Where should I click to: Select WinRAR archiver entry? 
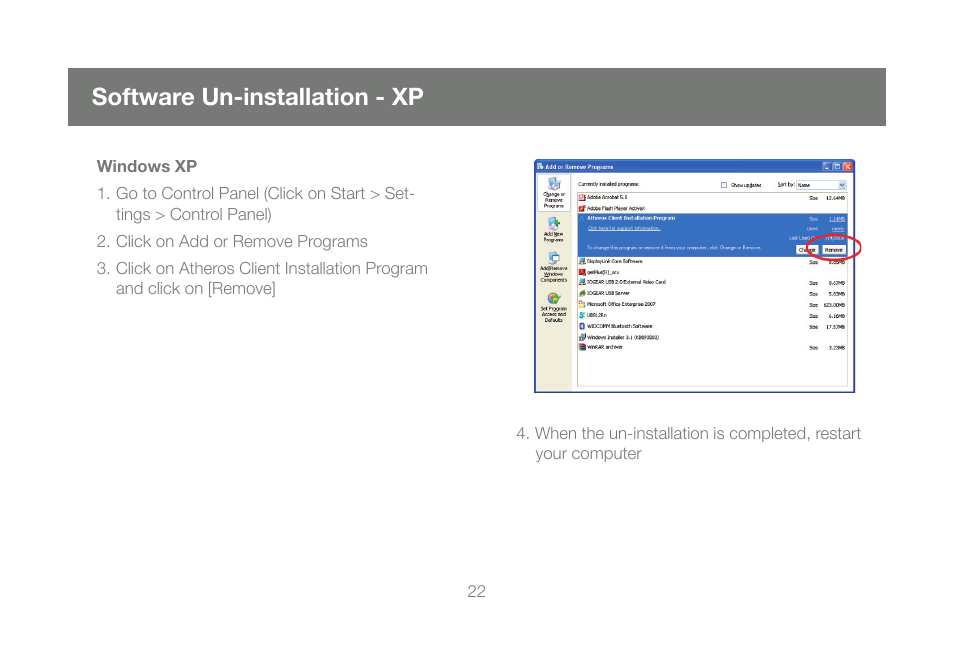click(712, 347)
